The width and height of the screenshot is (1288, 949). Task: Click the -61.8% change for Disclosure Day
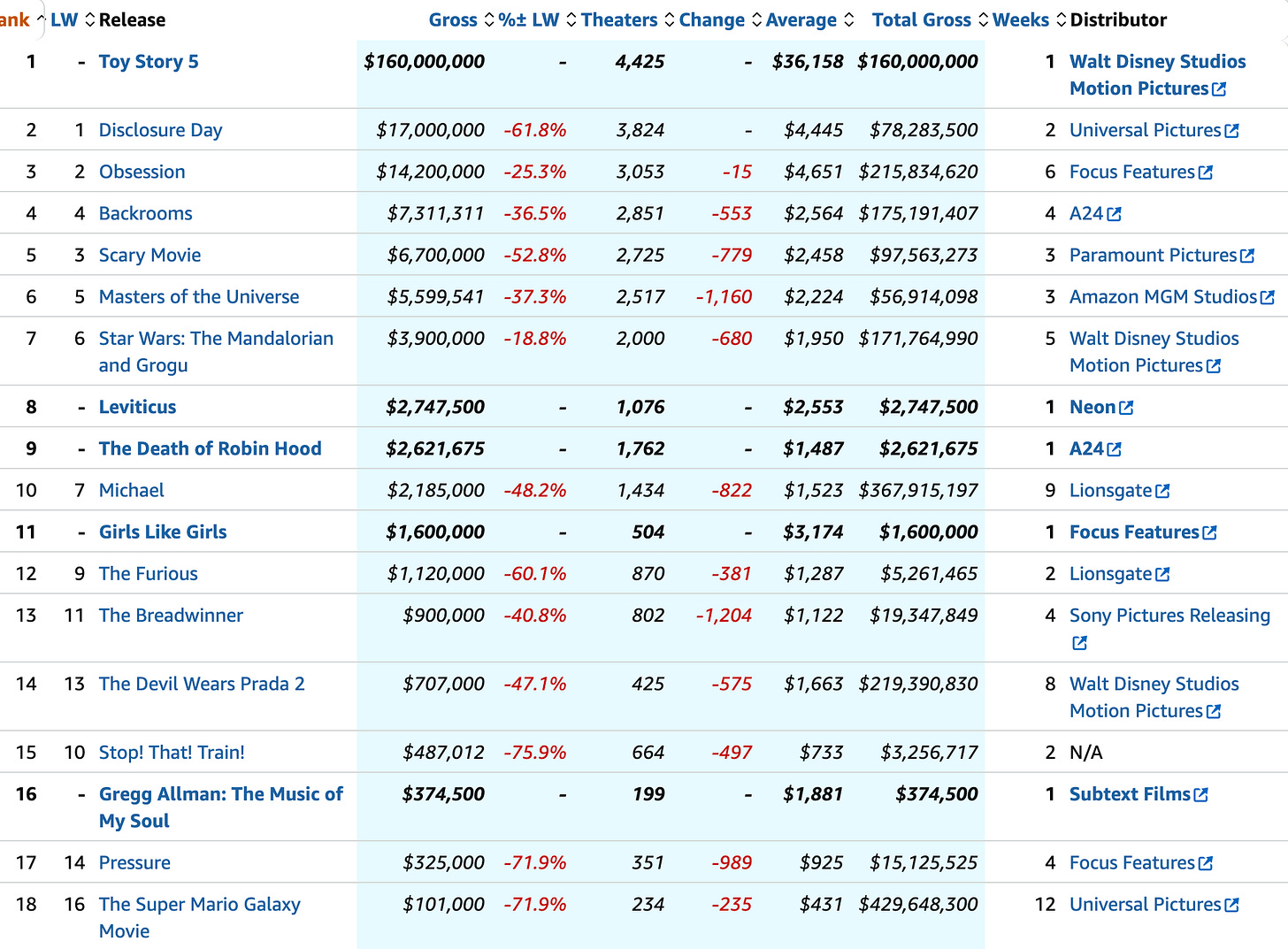pos(535,130)
